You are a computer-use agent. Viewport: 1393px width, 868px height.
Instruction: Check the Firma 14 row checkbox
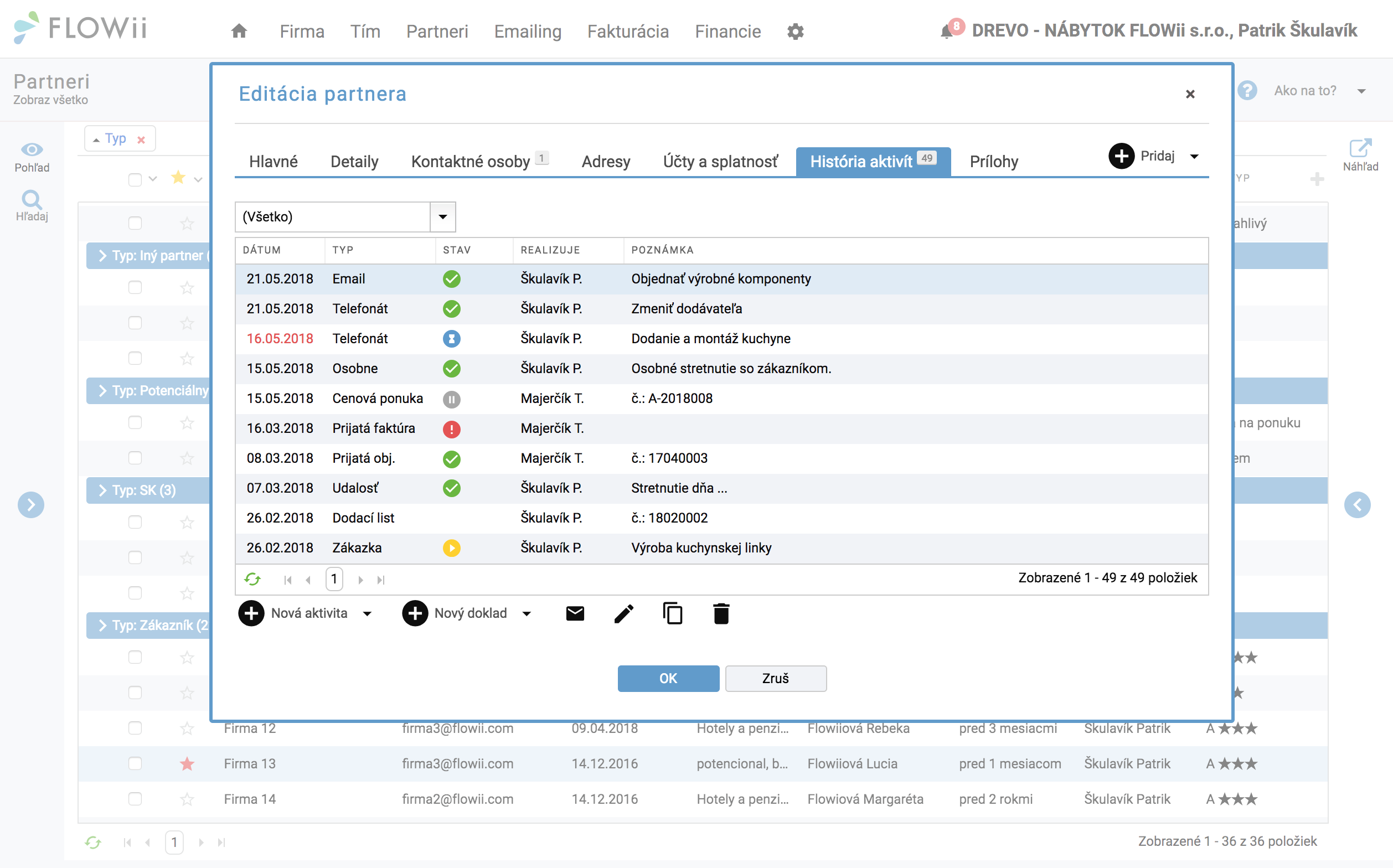(135, 799)
